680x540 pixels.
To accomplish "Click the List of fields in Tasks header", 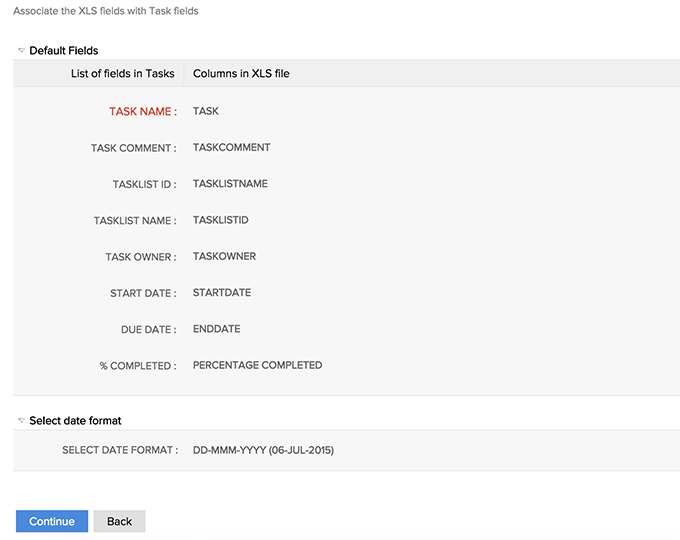I will click(123, 73).
